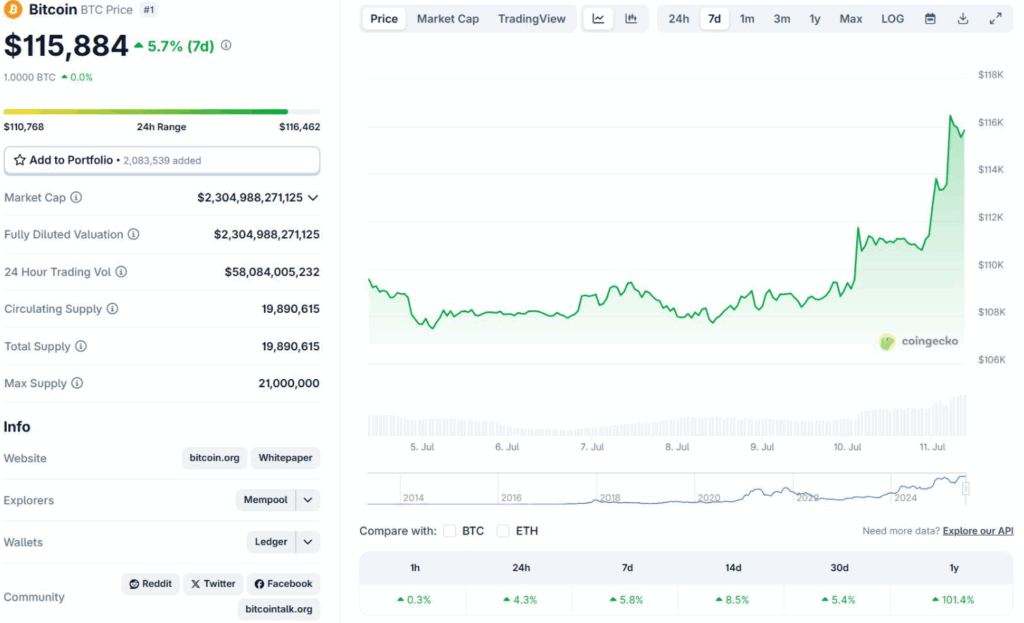Open Reddit community link
The width and height of the screenshot is (1024, 623).
click(150, 584)
